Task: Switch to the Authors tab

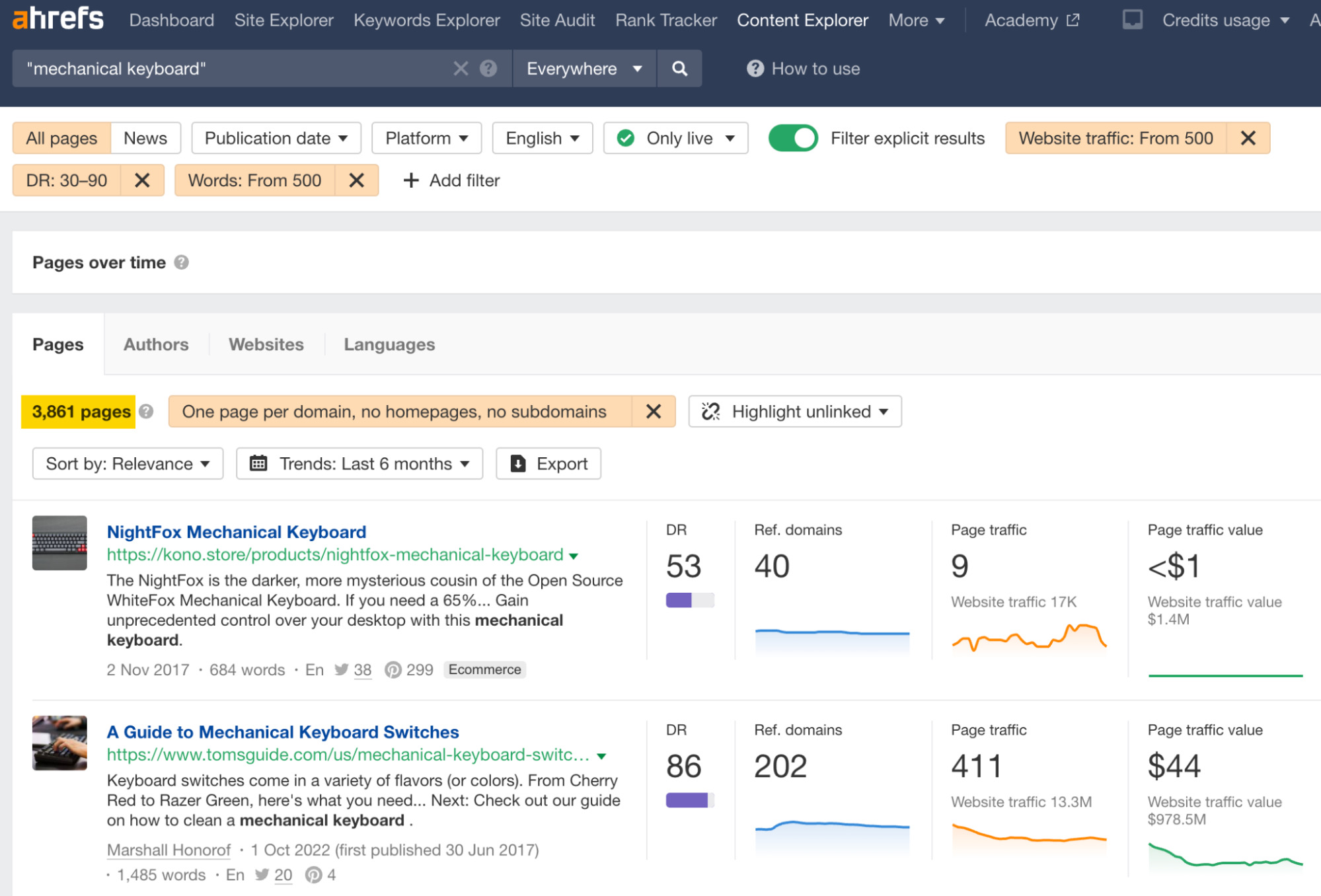Action: (x=156, y=344)
